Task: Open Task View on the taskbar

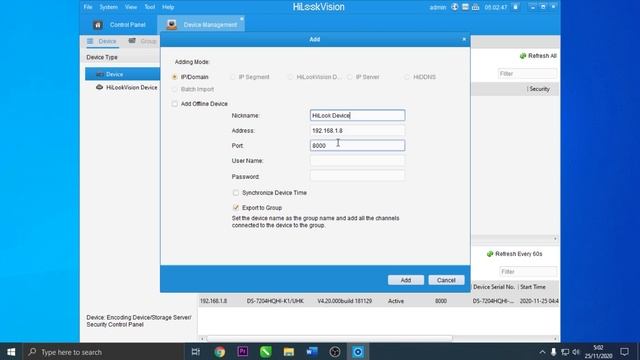Action: [x=196, y=351]
